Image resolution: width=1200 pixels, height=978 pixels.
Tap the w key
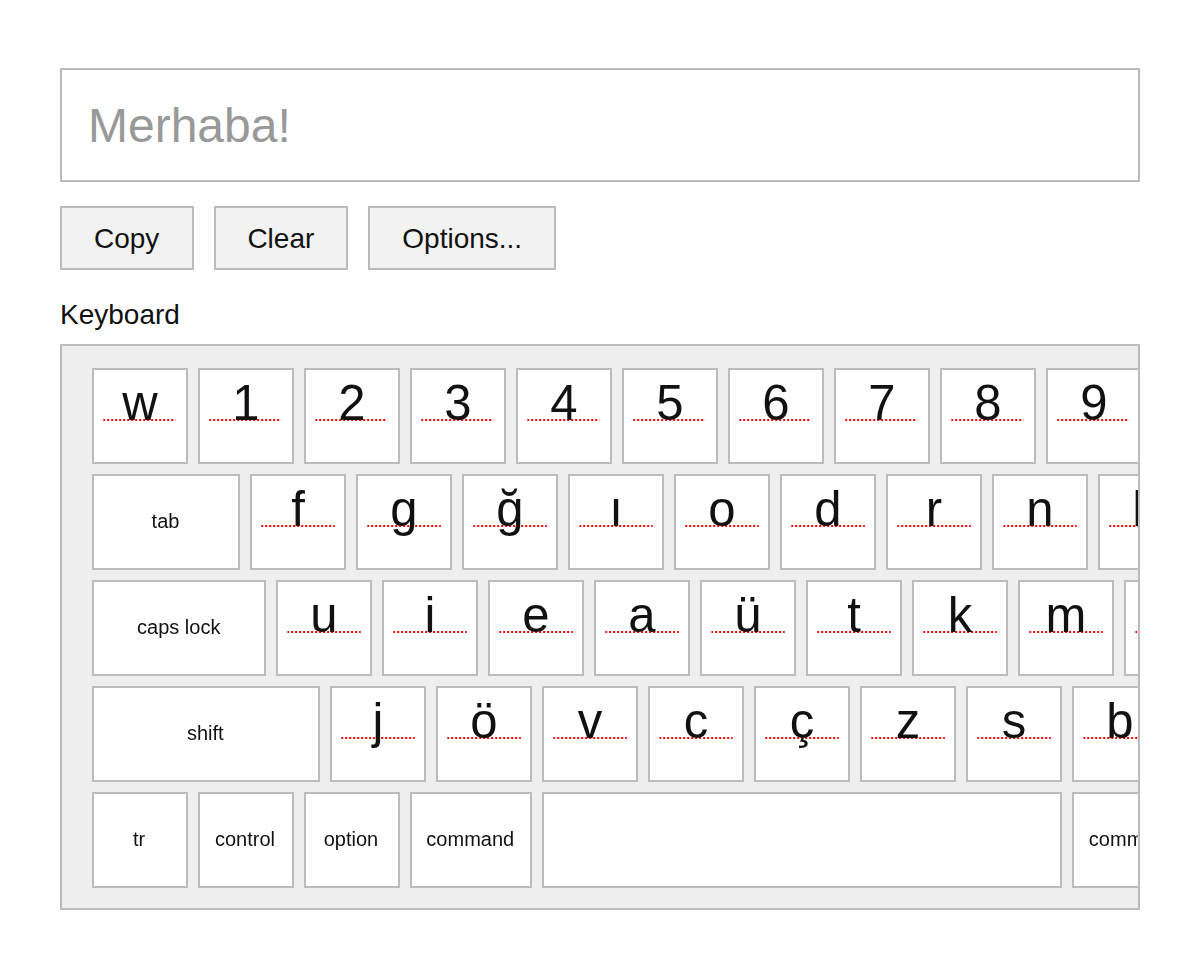[x=140, y=416]
